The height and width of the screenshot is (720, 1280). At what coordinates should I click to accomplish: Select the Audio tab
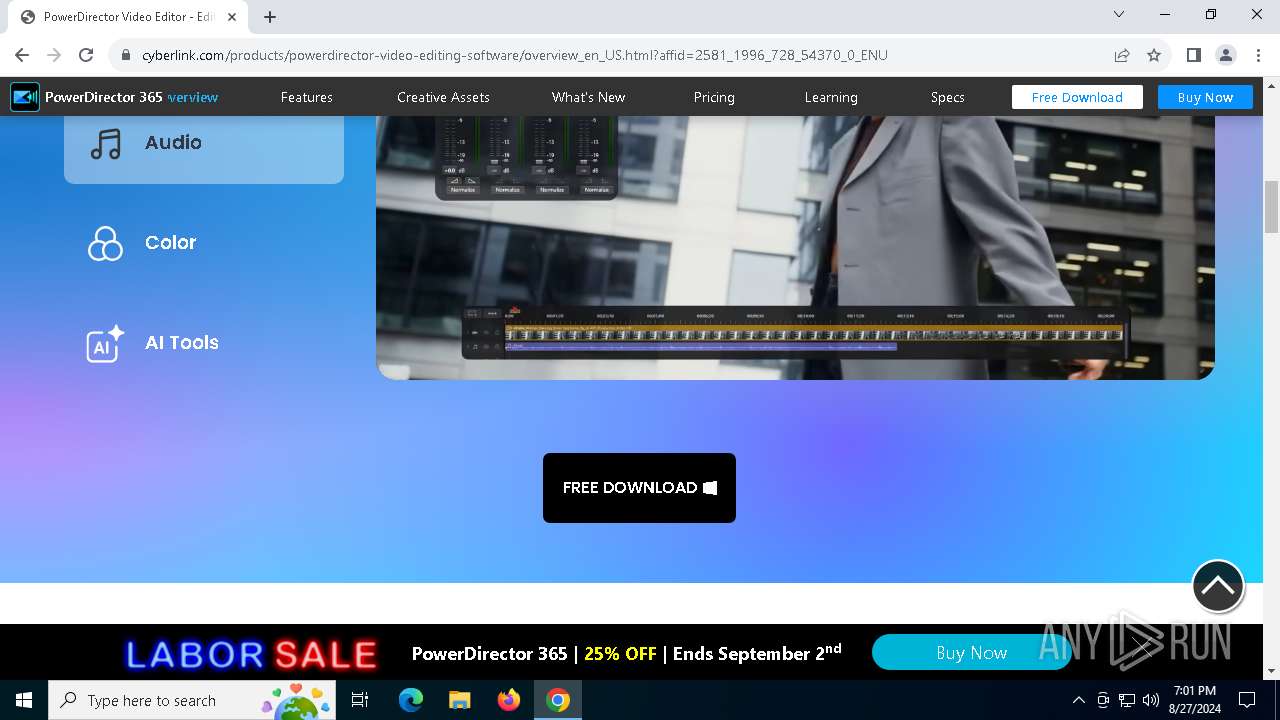(204, 143)
